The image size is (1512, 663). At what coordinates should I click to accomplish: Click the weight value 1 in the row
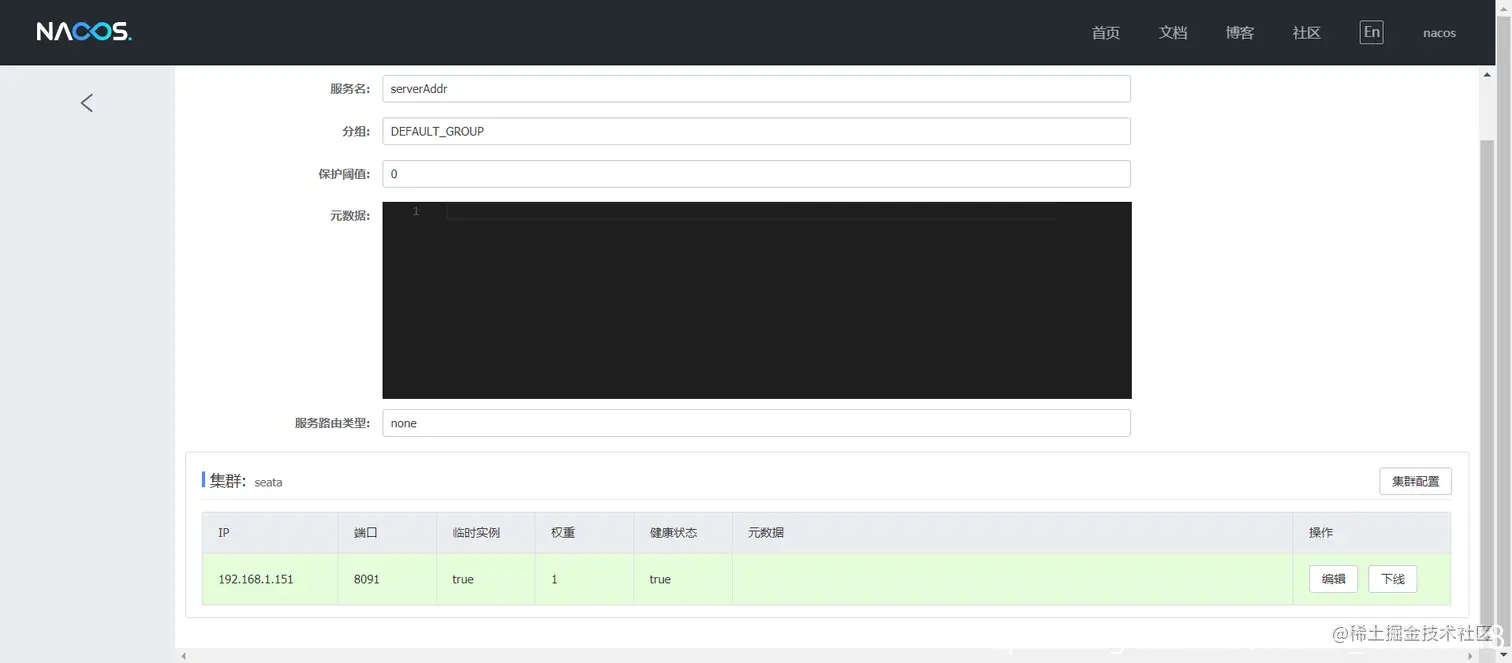point(554,579)
